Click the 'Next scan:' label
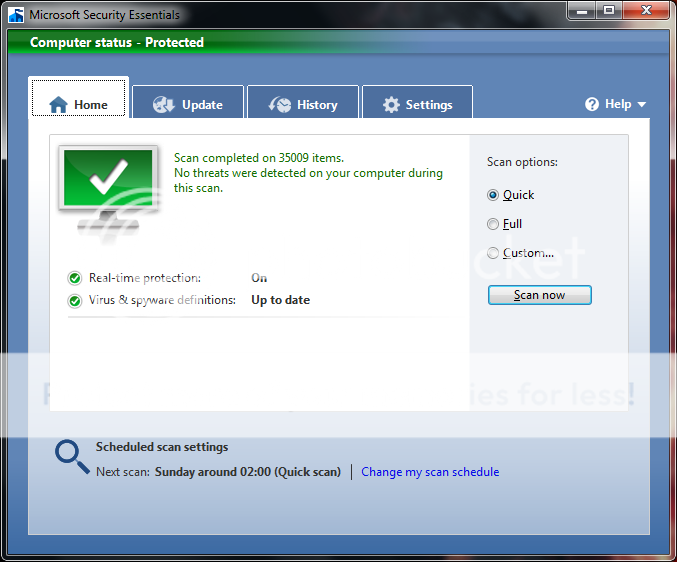Viewport: 677px width, 562px height. point(123,472)
